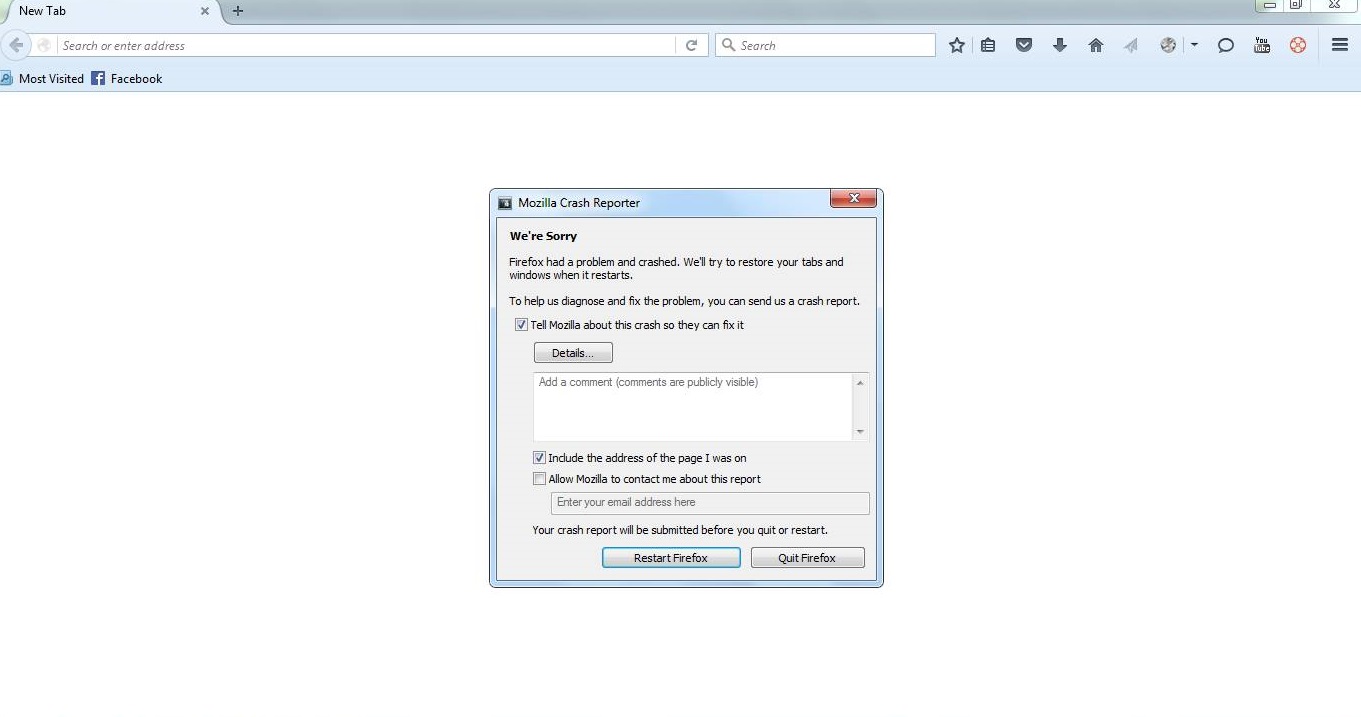1361x717 pixels.
Task: Open the Firefox hamburger menu
Action: [1340, 45]
